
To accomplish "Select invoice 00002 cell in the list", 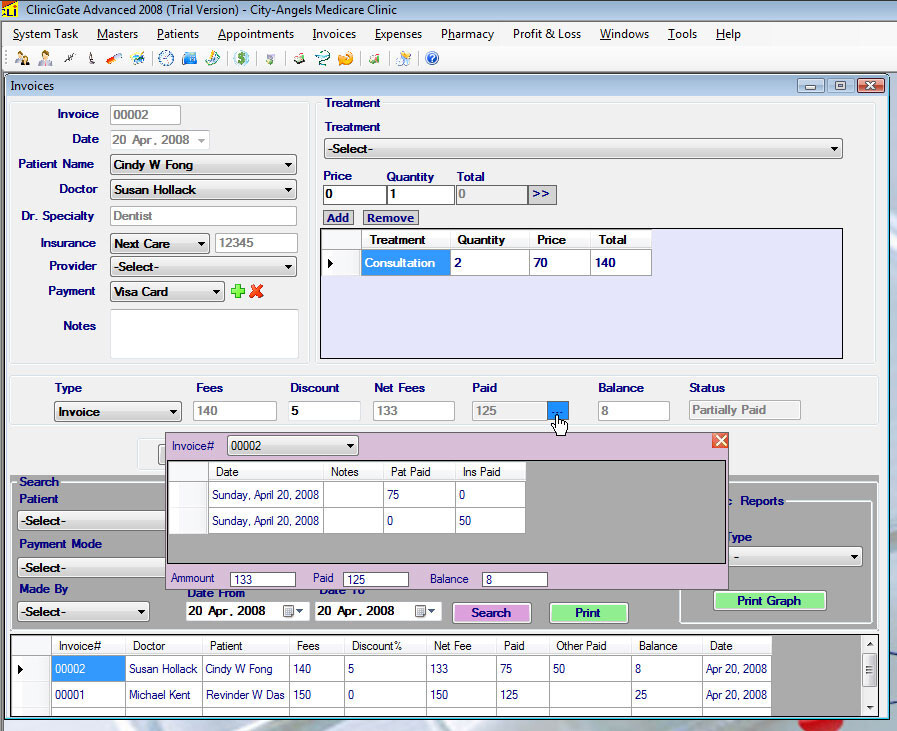I will [88, 669].
